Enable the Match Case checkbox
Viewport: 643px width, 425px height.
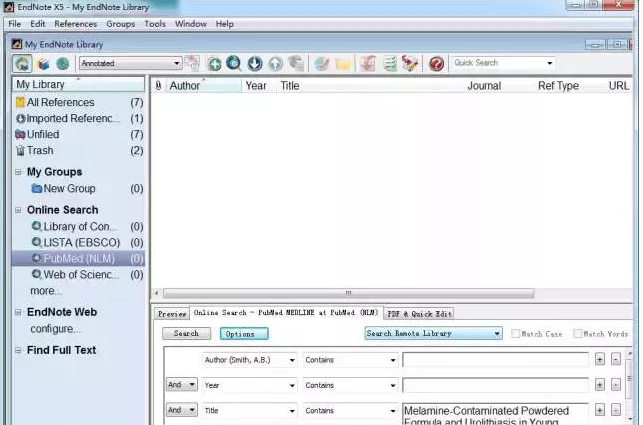(x=515, y=334)
